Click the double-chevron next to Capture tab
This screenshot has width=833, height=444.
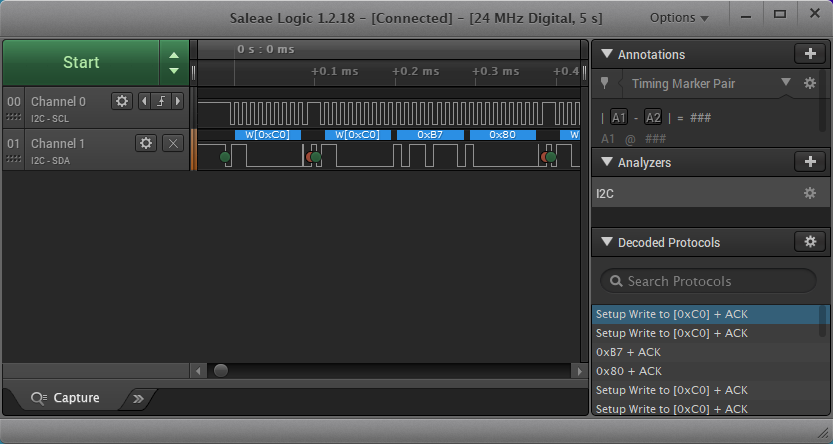point(138,398)
